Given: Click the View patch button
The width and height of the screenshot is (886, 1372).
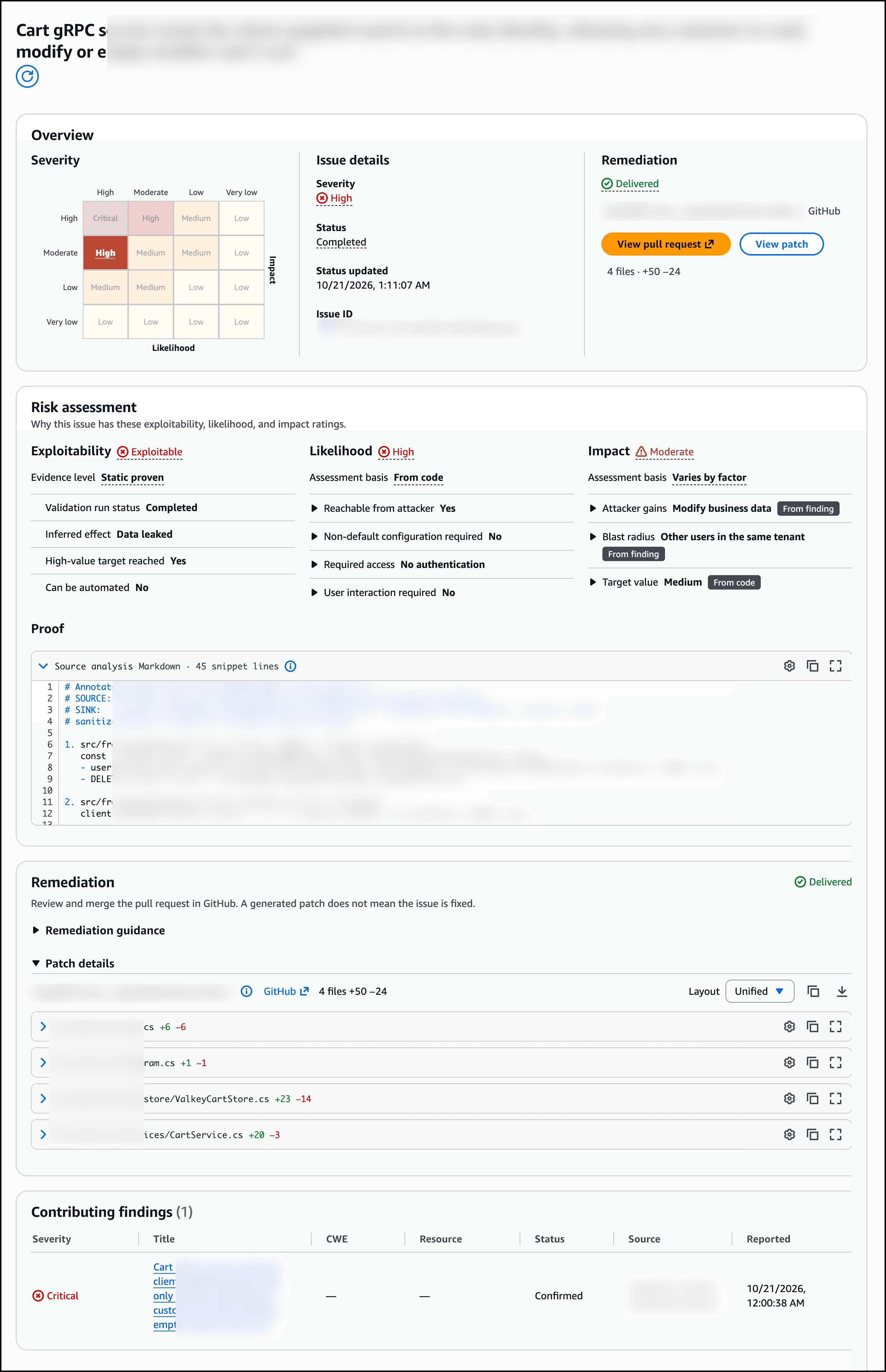Looking at the screenshot, I should click(781, 244).
